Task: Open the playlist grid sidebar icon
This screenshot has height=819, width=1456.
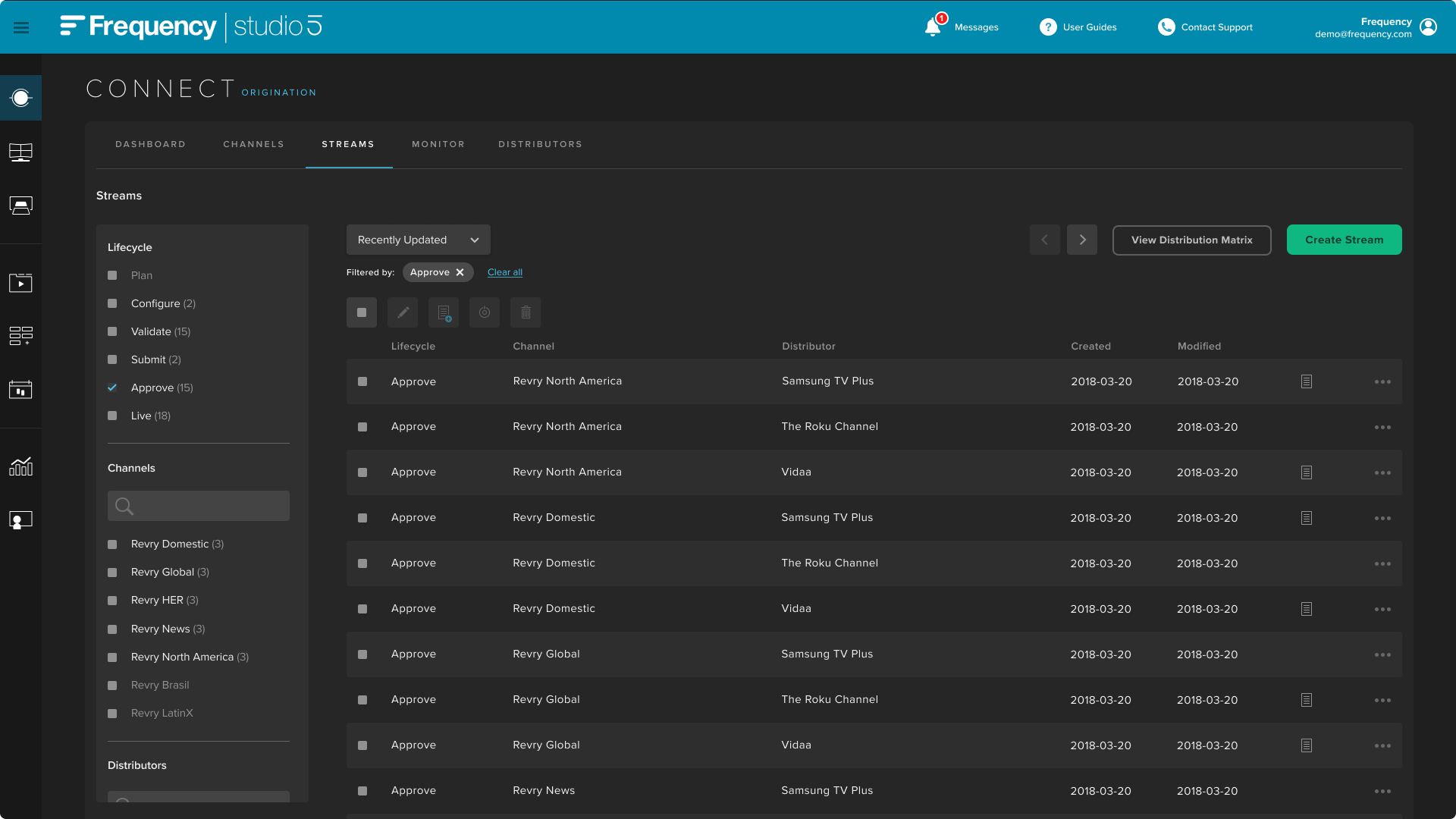Action: pos(20,336)
